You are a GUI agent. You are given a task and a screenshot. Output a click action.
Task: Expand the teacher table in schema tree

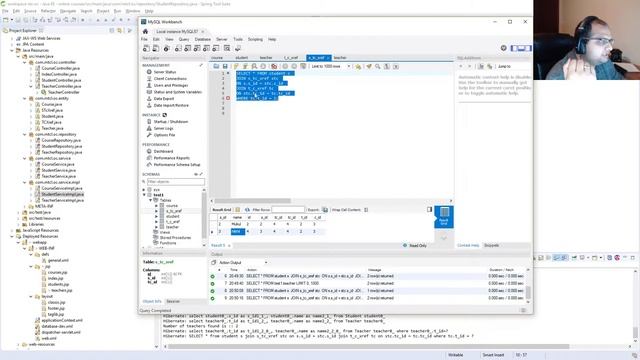156,227
